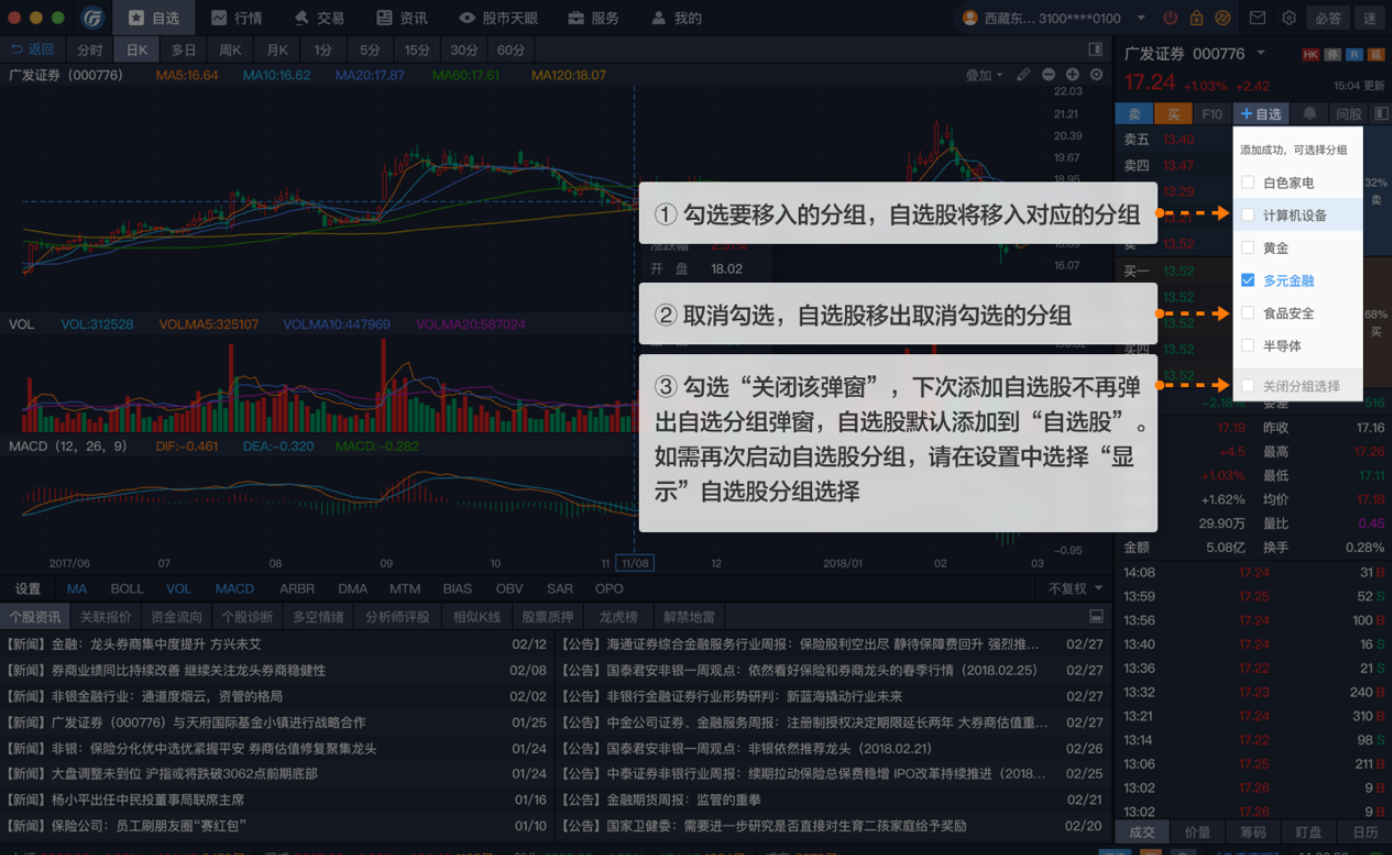Check 关闭分组选择 option

(x=1247, y=385)
